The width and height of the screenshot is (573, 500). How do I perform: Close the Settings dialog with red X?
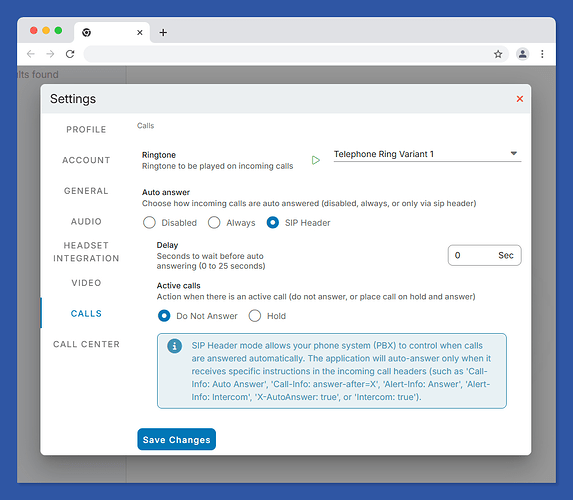pos(520,99)
